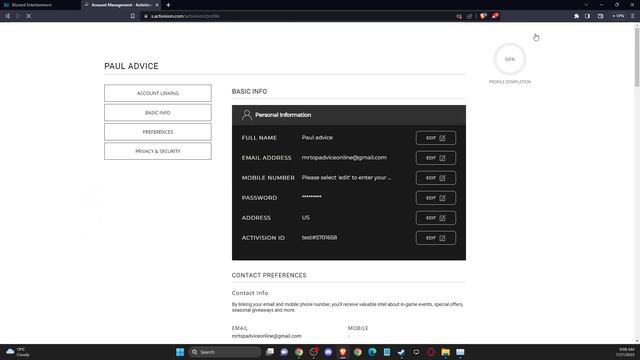Open Steam from the taskbar
Viewport: 640px width, 360px height.
click(402, 352)
